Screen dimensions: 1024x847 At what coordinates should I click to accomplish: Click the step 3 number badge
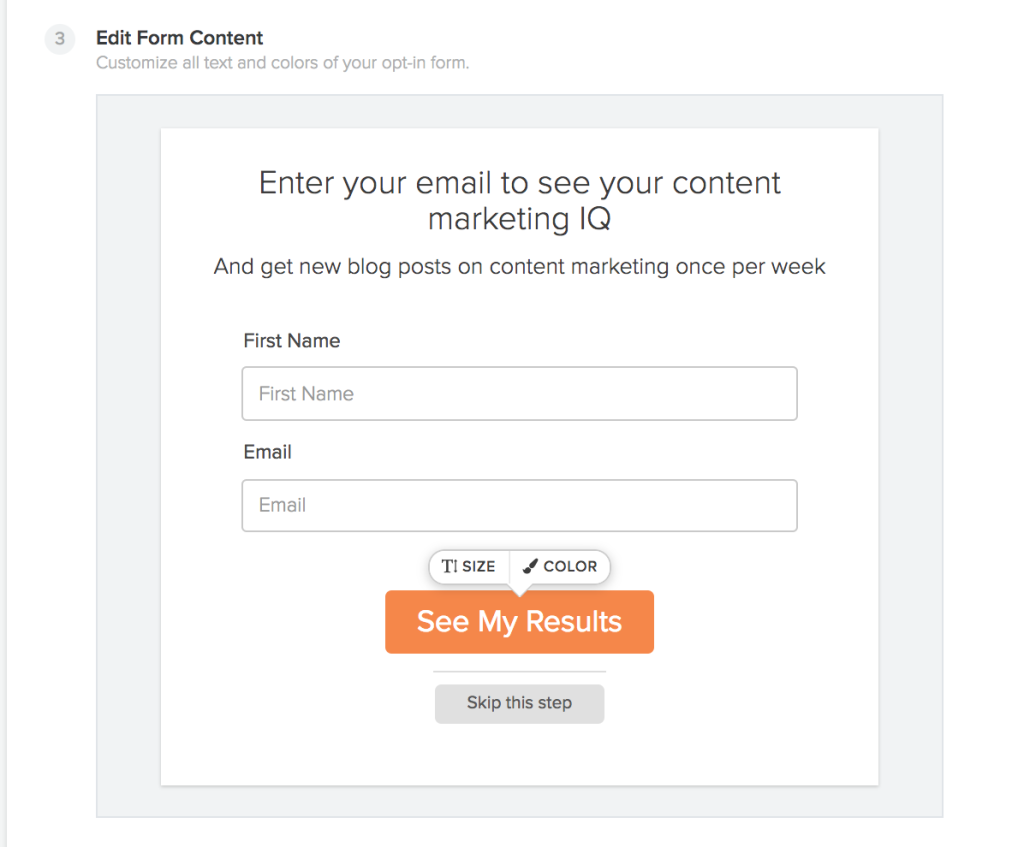point(59,39)
